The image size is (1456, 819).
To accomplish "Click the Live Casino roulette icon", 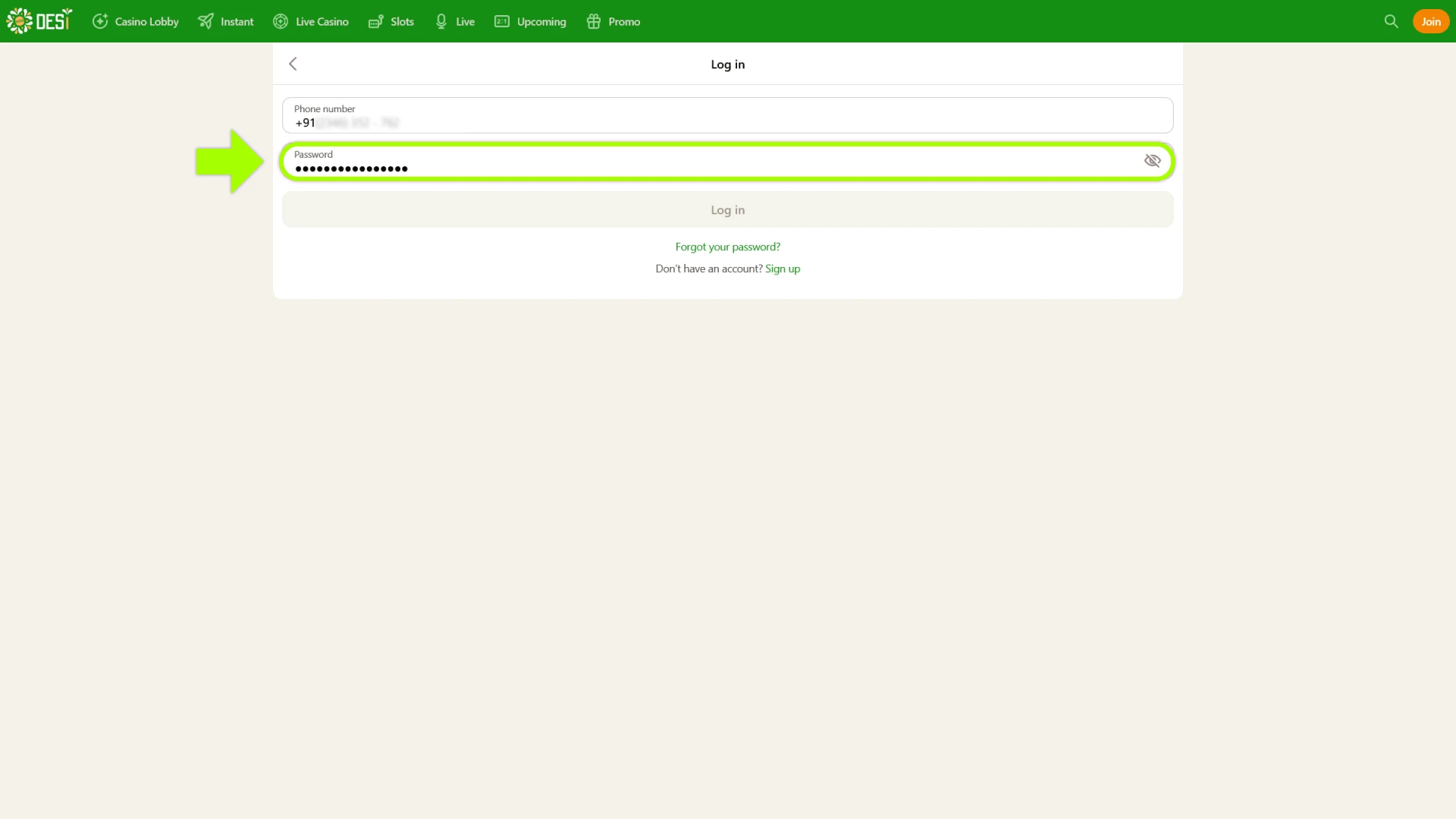I will point(281,21).
